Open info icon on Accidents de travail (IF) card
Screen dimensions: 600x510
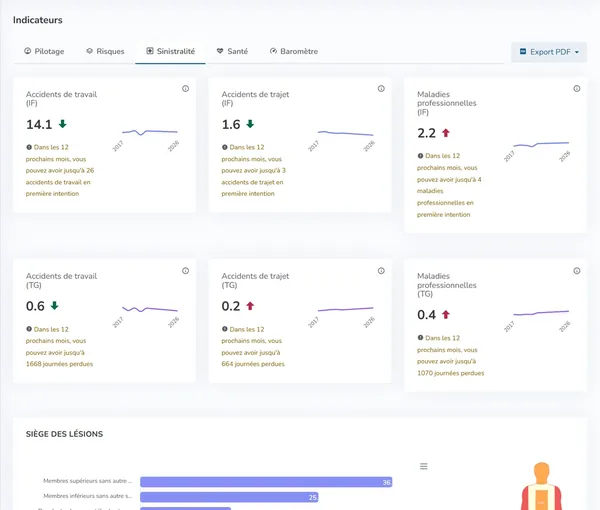(x=186, y=89)
